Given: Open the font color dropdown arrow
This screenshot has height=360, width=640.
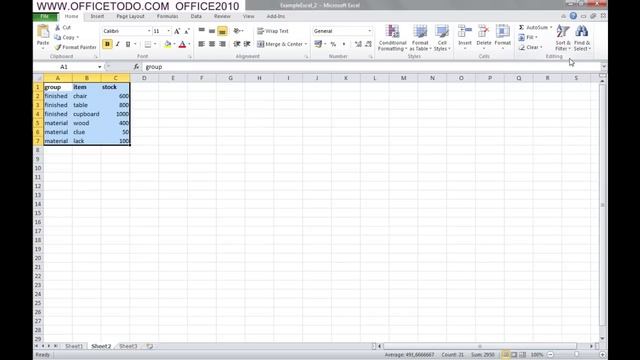Looking at the screenshot, I should pos(189,44).
